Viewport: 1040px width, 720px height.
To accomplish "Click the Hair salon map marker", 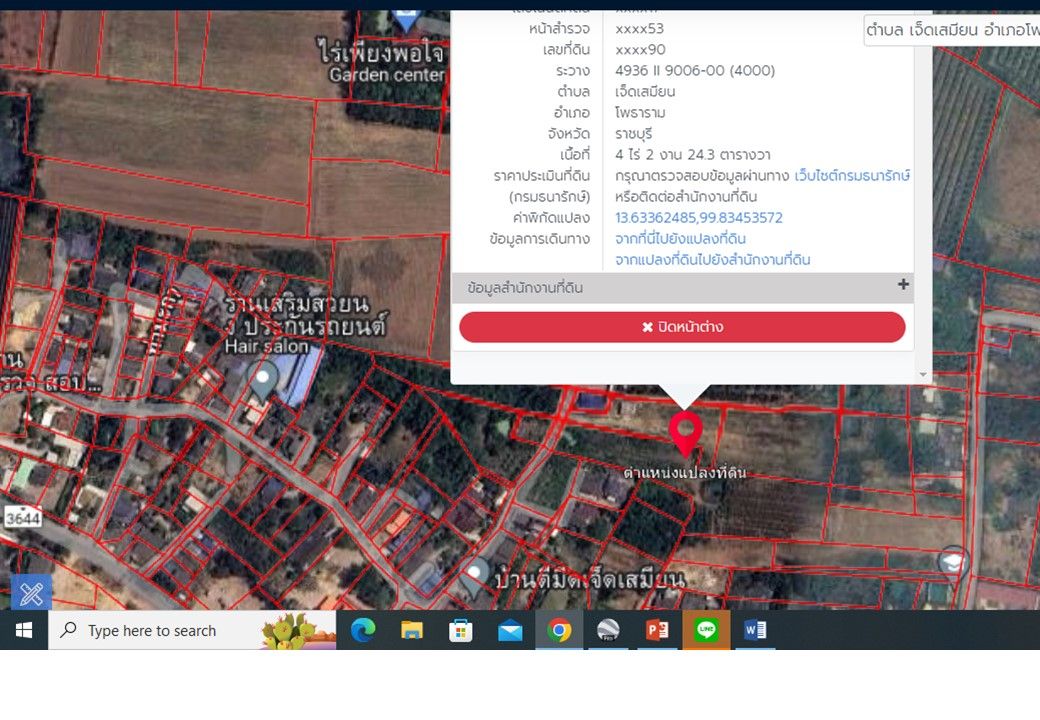I will [x=263, y=382].
